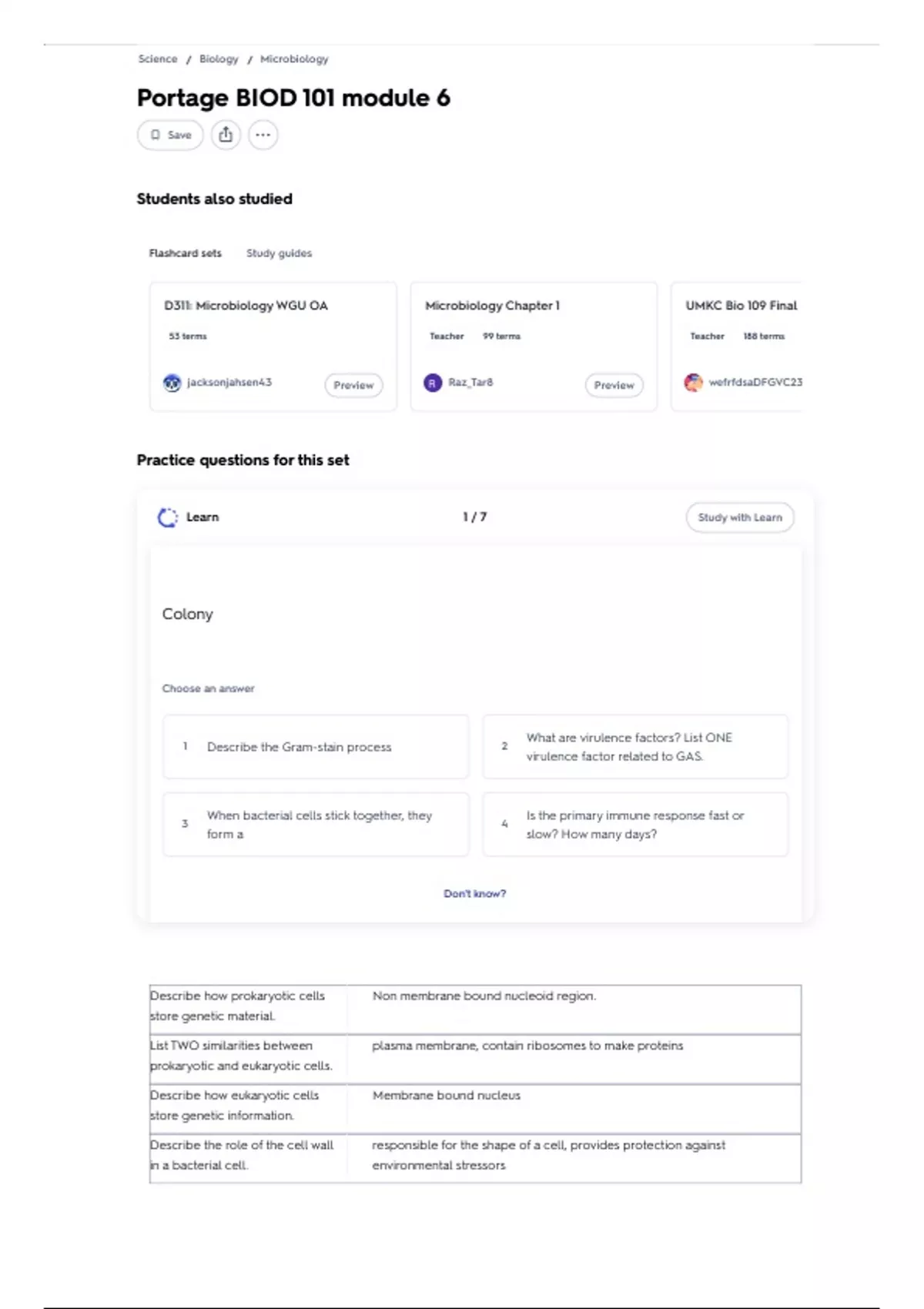Preview Microbiology Chapter 1 set
The width and height of the screenshot is (924, 1309).
tap(614, 385)
